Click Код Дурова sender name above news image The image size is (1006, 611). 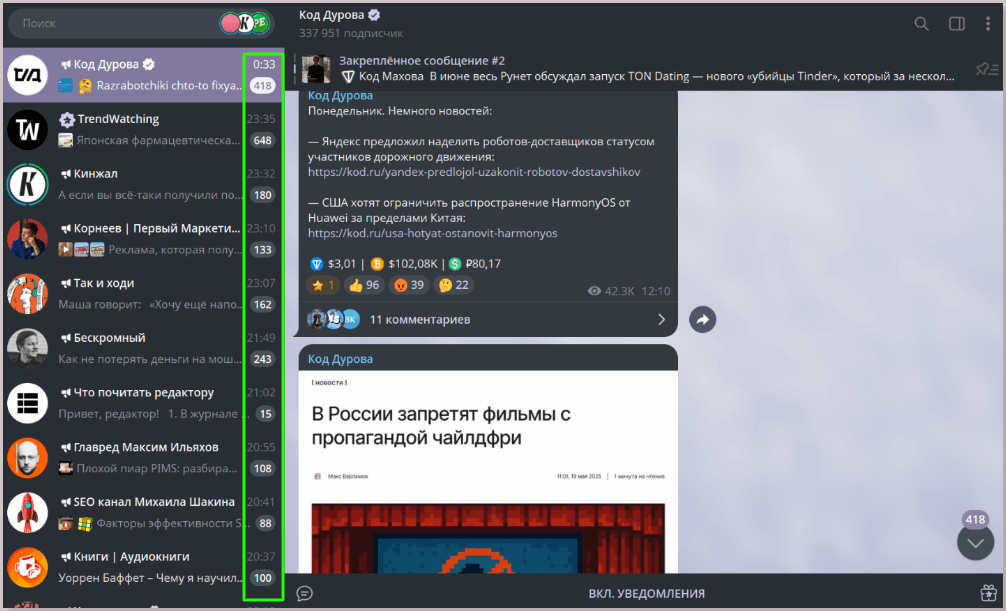[x=340, y=359]
